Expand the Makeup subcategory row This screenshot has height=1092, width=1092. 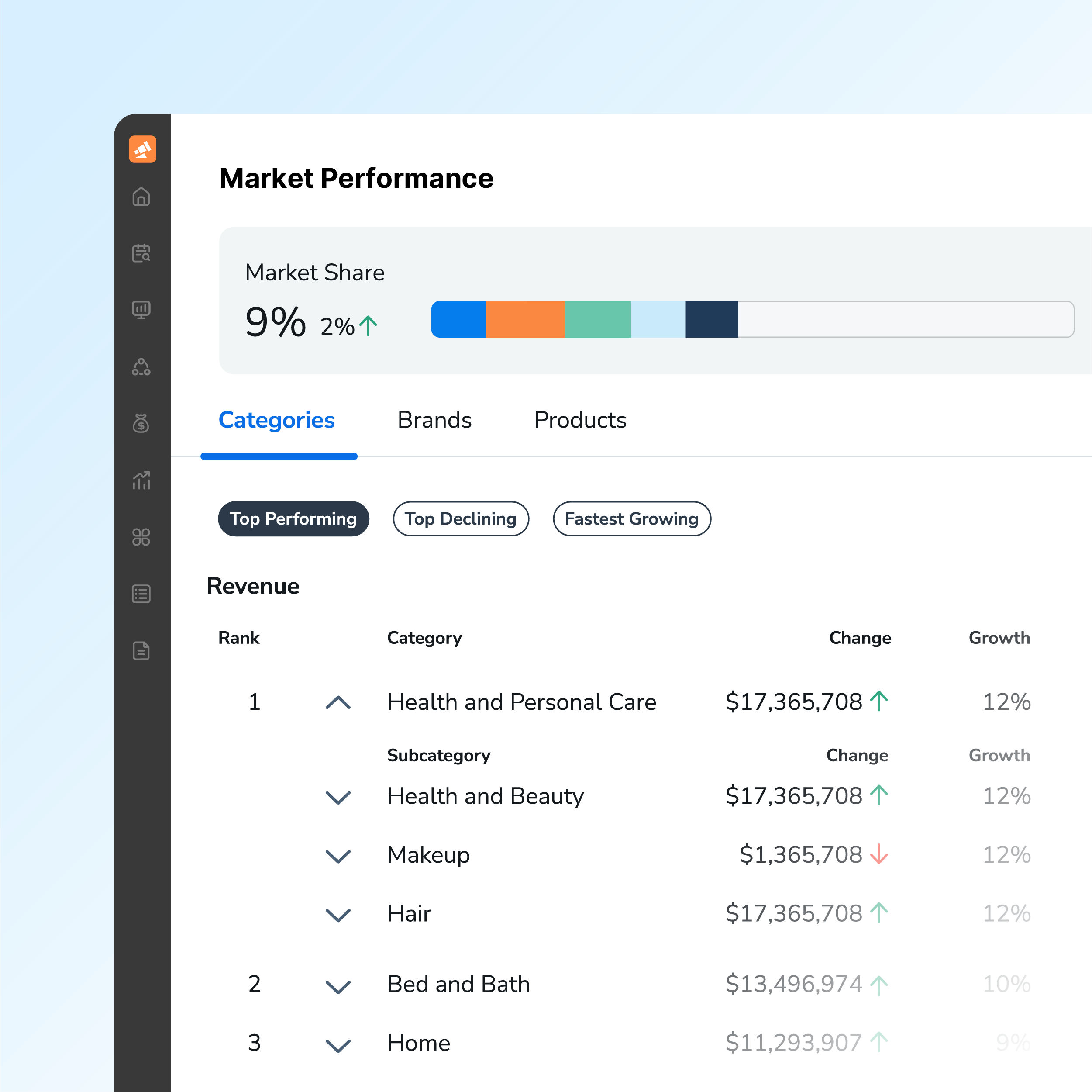[x=338, y=856]
